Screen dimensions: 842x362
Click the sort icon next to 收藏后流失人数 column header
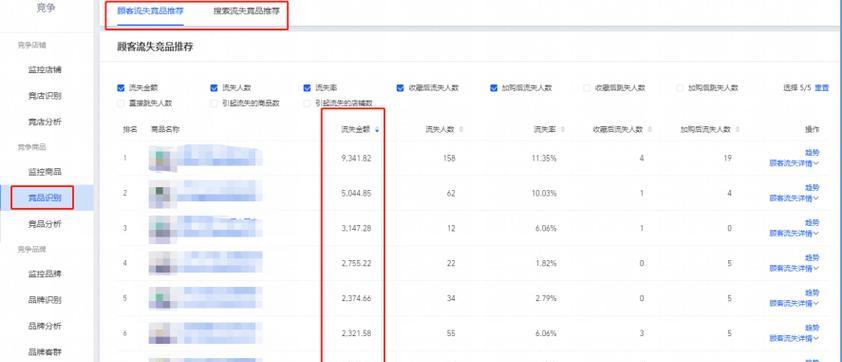[650, 129]
